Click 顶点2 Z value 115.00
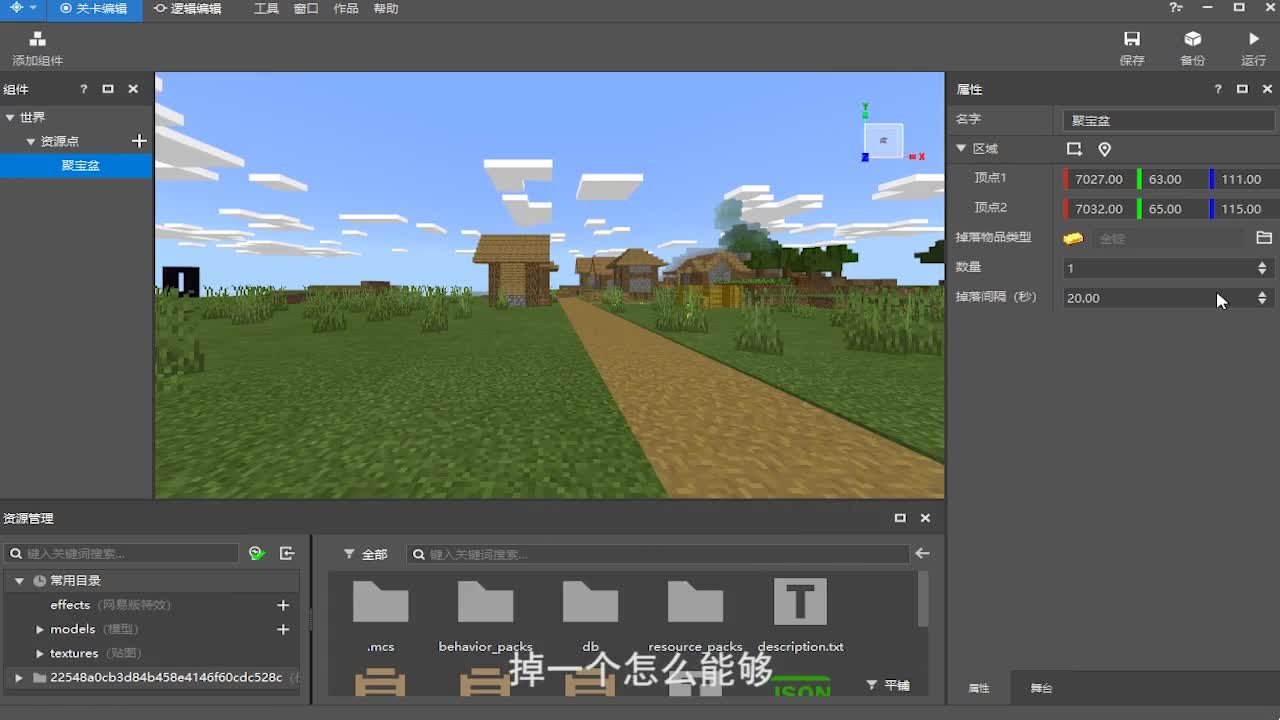 click(x=1245, y=209)
